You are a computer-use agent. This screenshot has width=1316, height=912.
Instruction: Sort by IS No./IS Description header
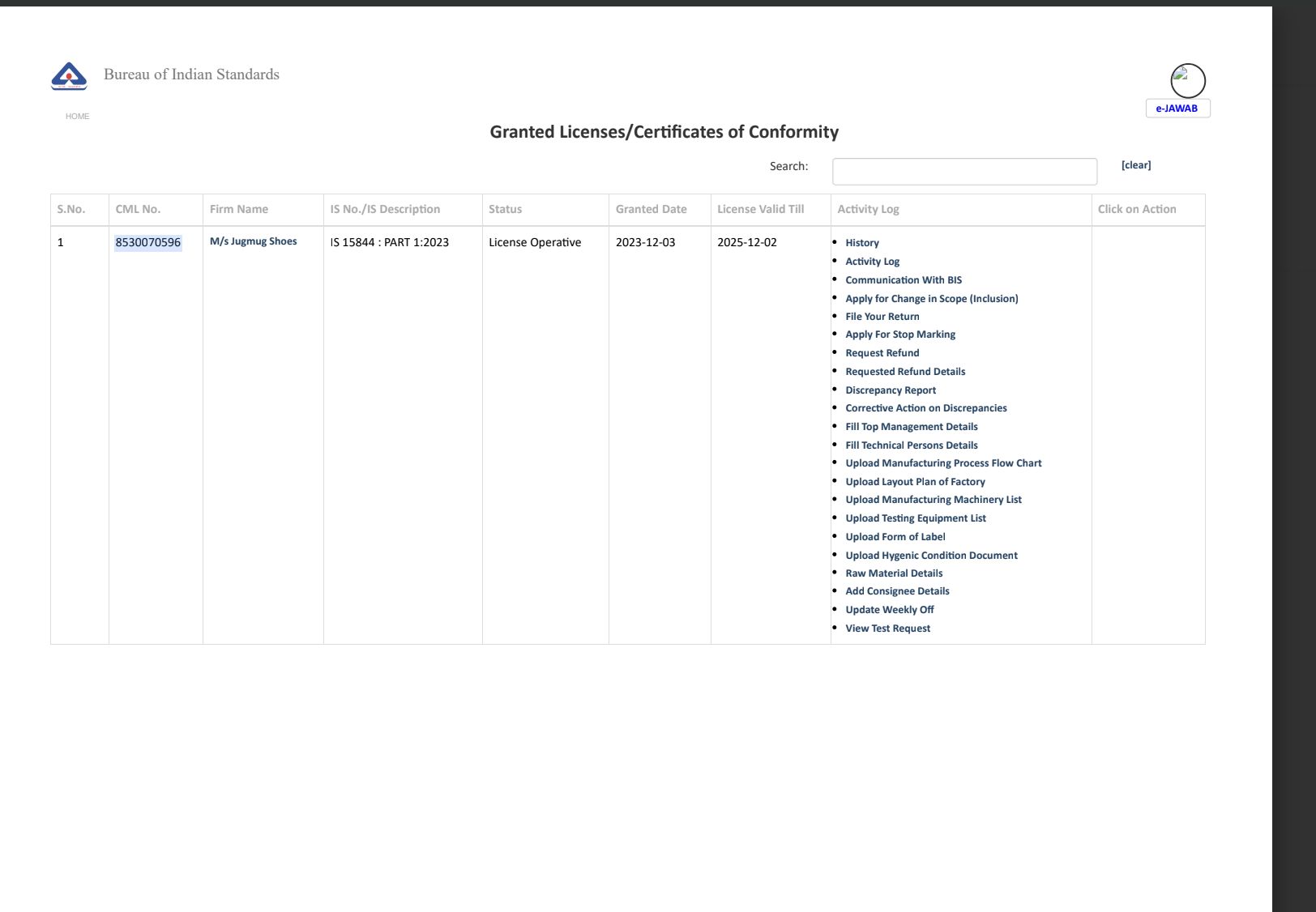[385, 209]
